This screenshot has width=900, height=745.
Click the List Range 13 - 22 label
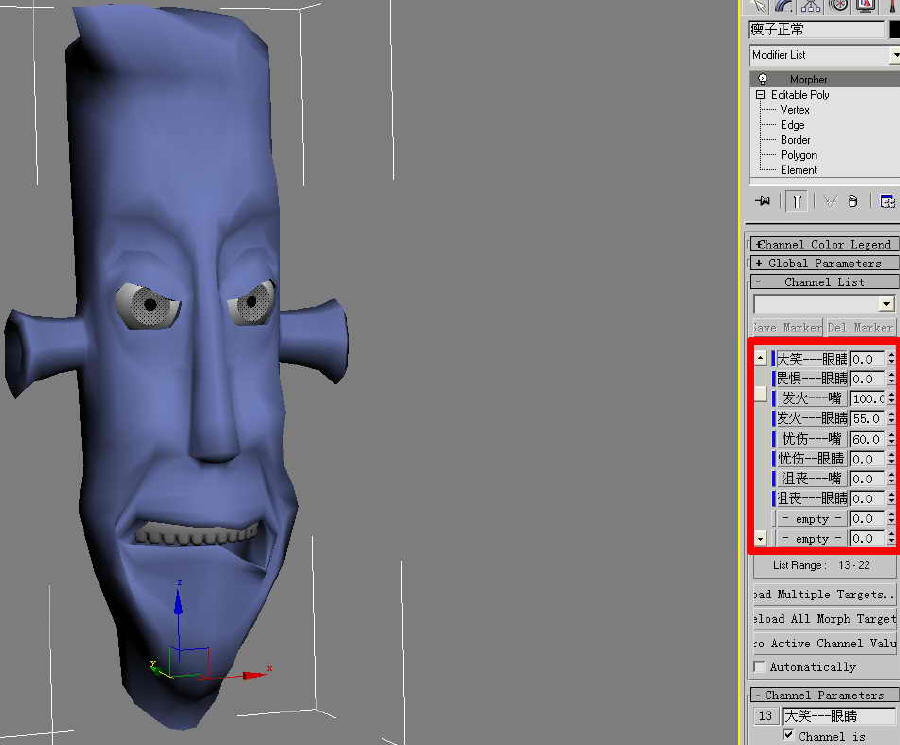tap(821, 565)
